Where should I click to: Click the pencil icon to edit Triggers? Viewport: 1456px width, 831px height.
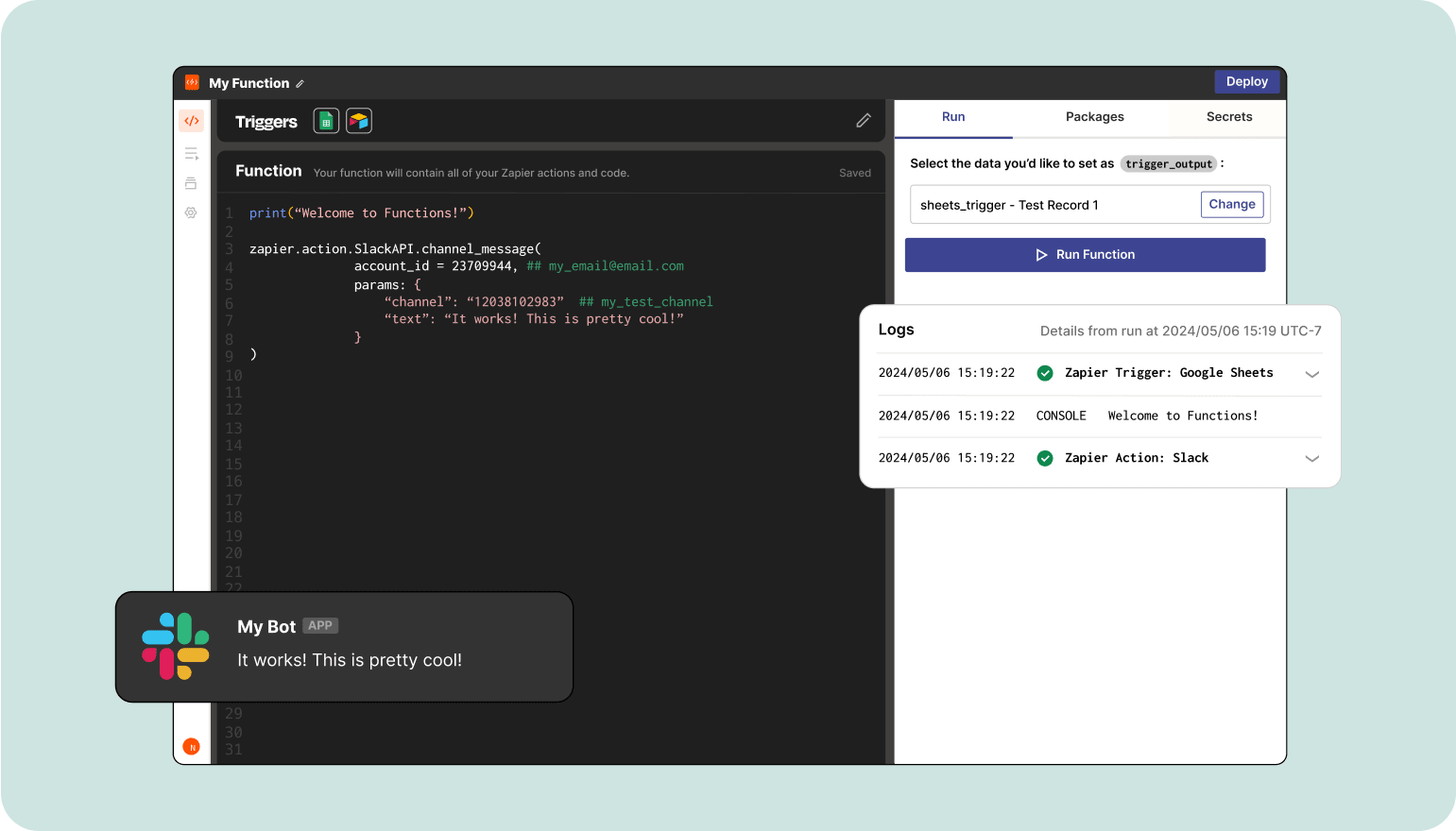(863, 121)
